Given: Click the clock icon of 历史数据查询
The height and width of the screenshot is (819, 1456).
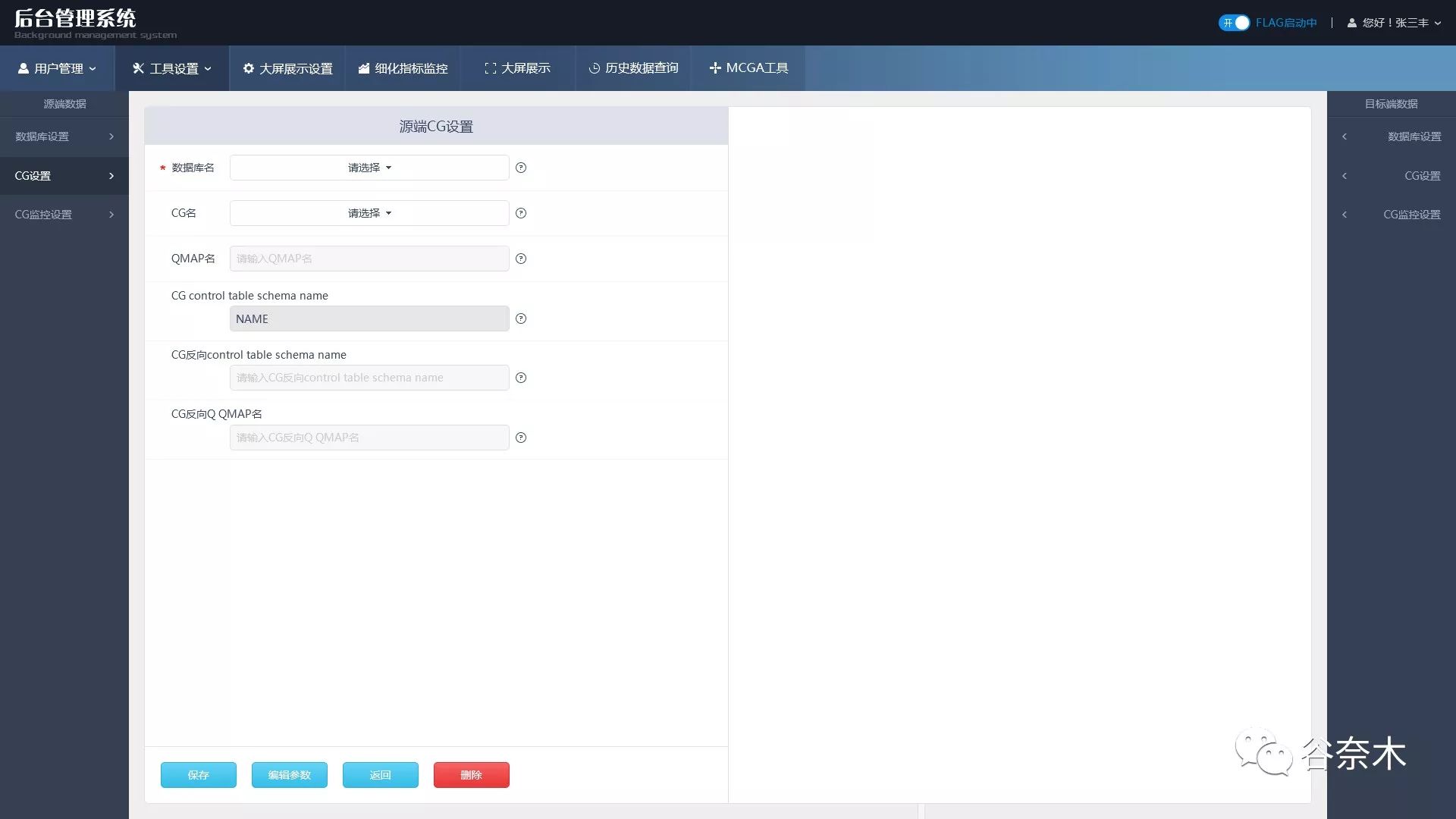Looking at the screenshot, I should click(x=595, y=68).
